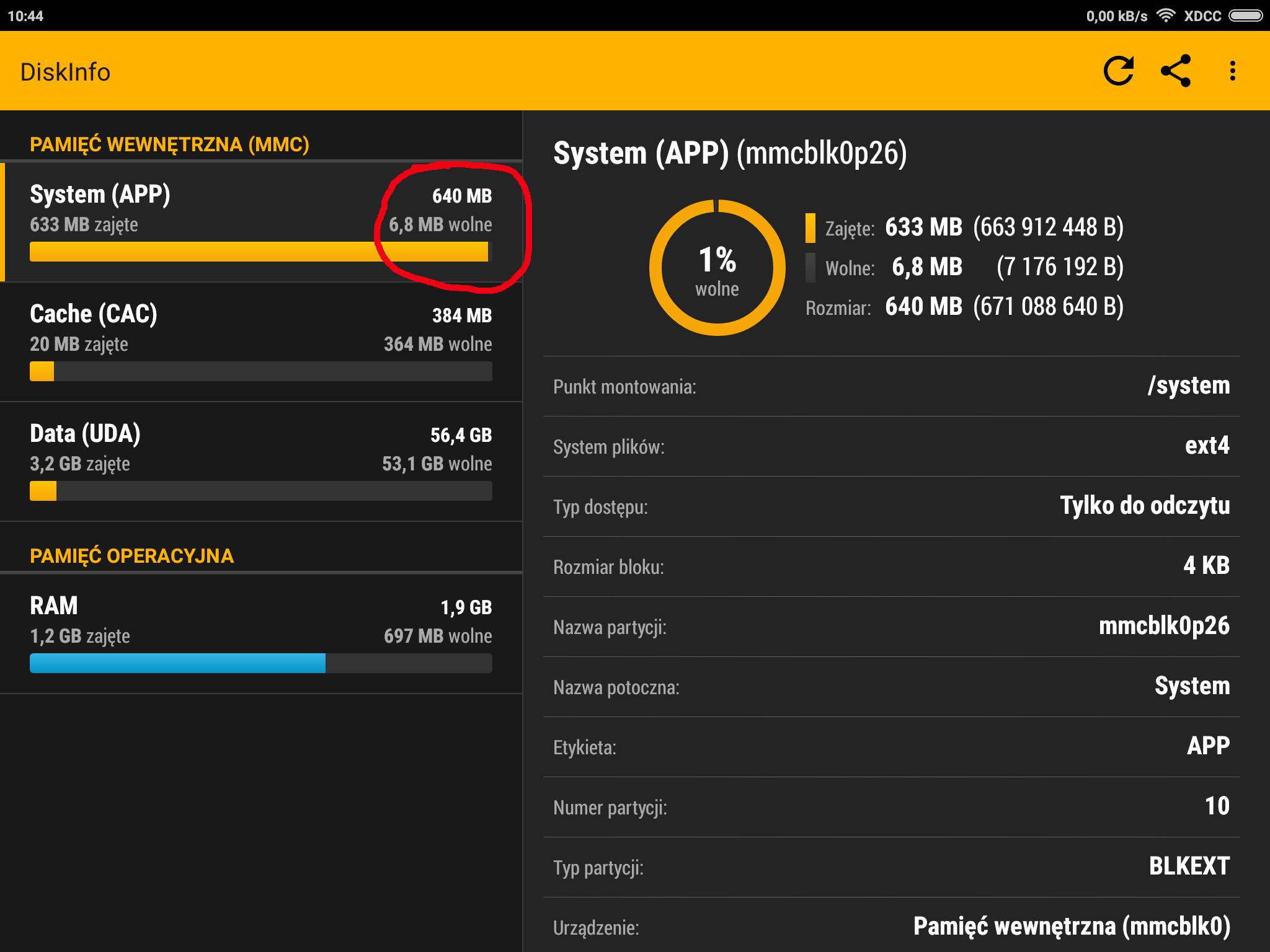Click the gray Wolne legend marker
1270x952 pixels.
(810, 268)
